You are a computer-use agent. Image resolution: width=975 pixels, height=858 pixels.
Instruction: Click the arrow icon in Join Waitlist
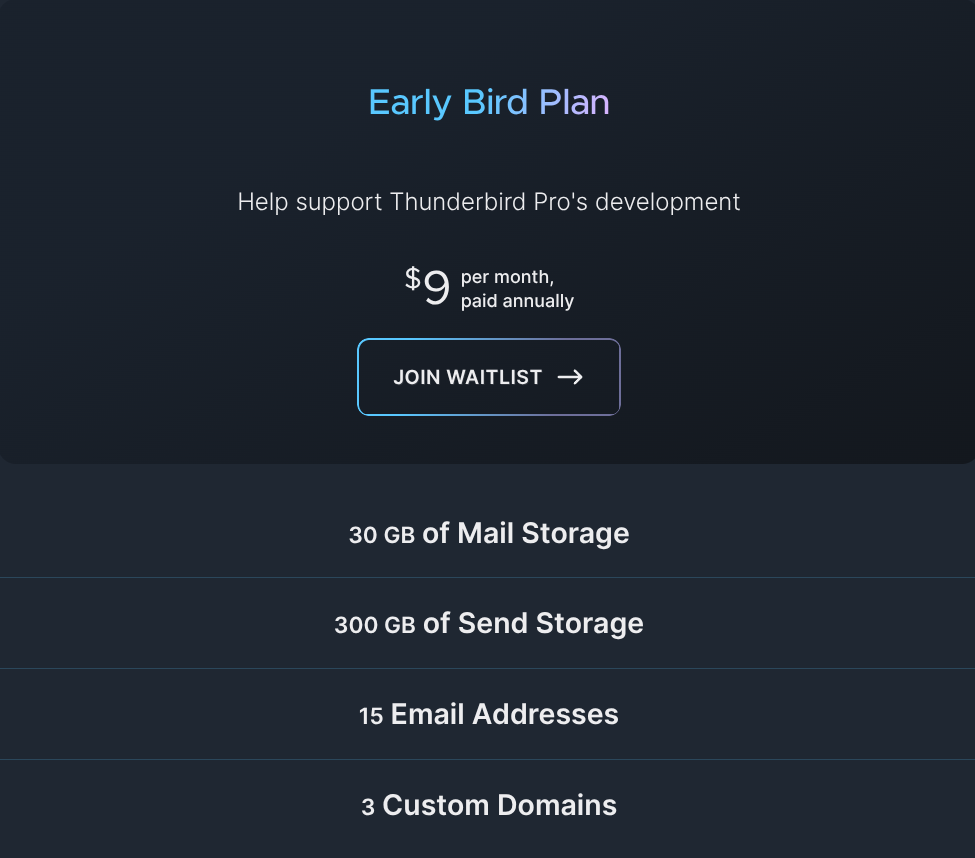(570, 377)
